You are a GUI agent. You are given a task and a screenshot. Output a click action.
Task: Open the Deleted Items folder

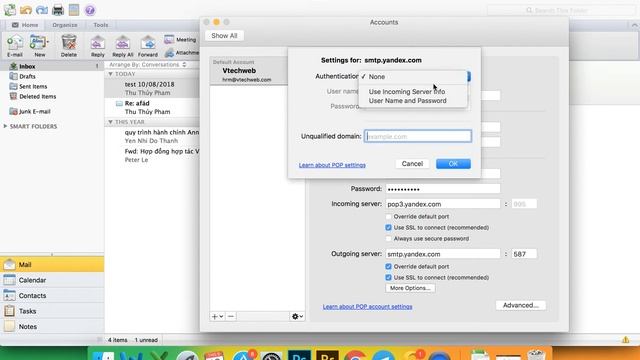coord(37,97)
